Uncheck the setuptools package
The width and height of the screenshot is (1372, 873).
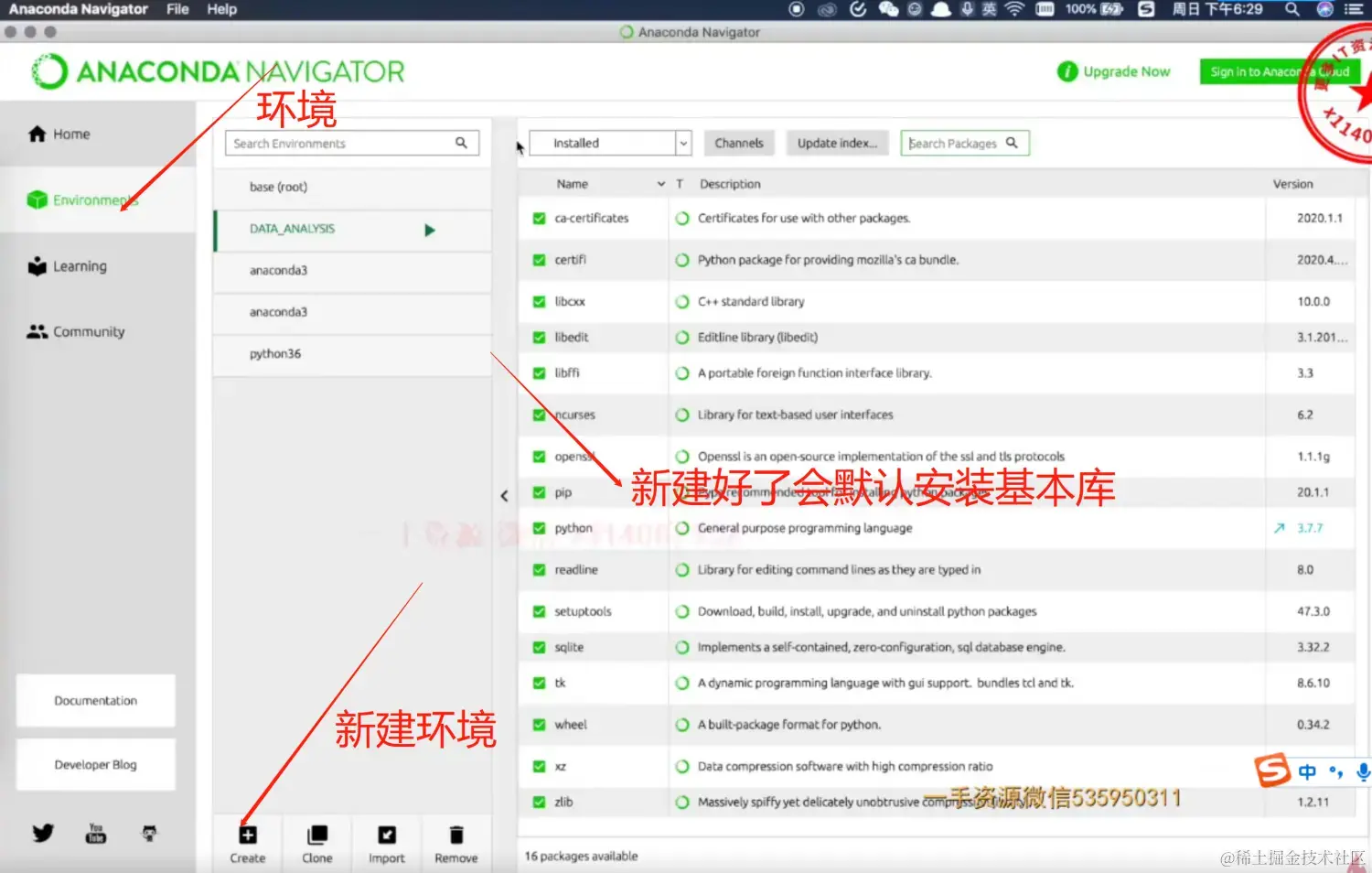[x=540, y=611]
